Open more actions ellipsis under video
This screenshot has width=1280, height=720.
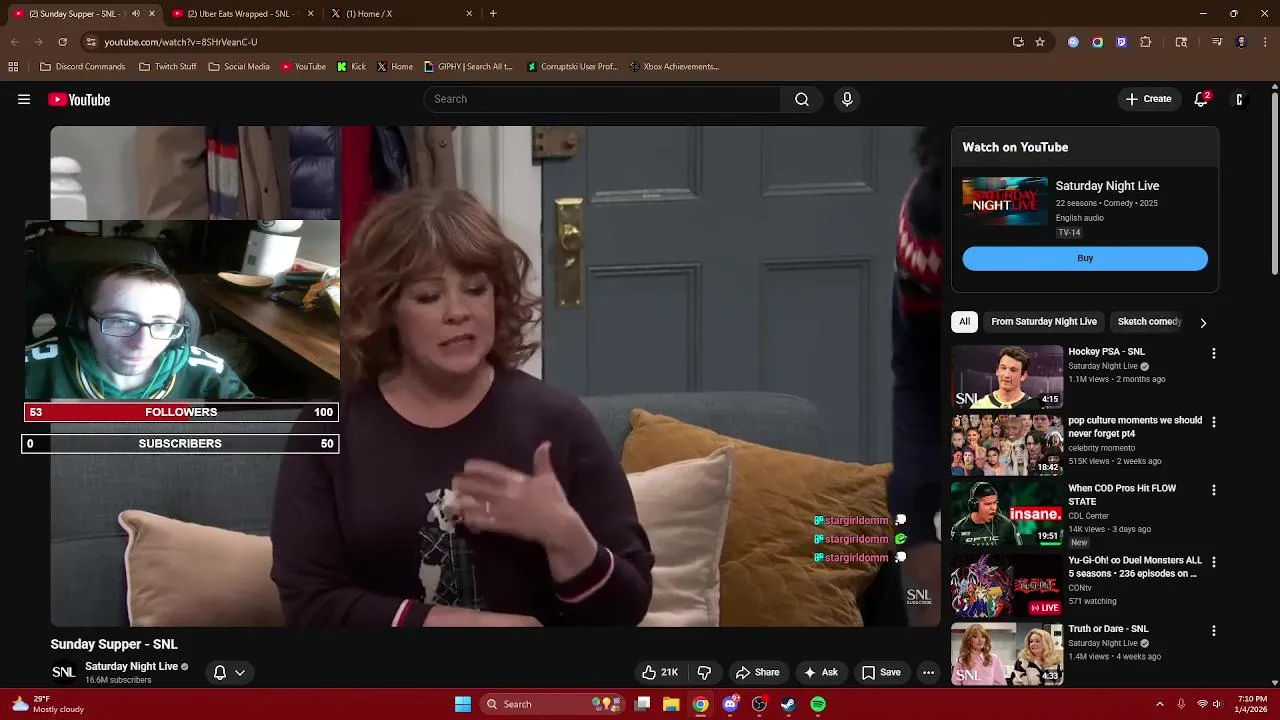pos(928,672)
